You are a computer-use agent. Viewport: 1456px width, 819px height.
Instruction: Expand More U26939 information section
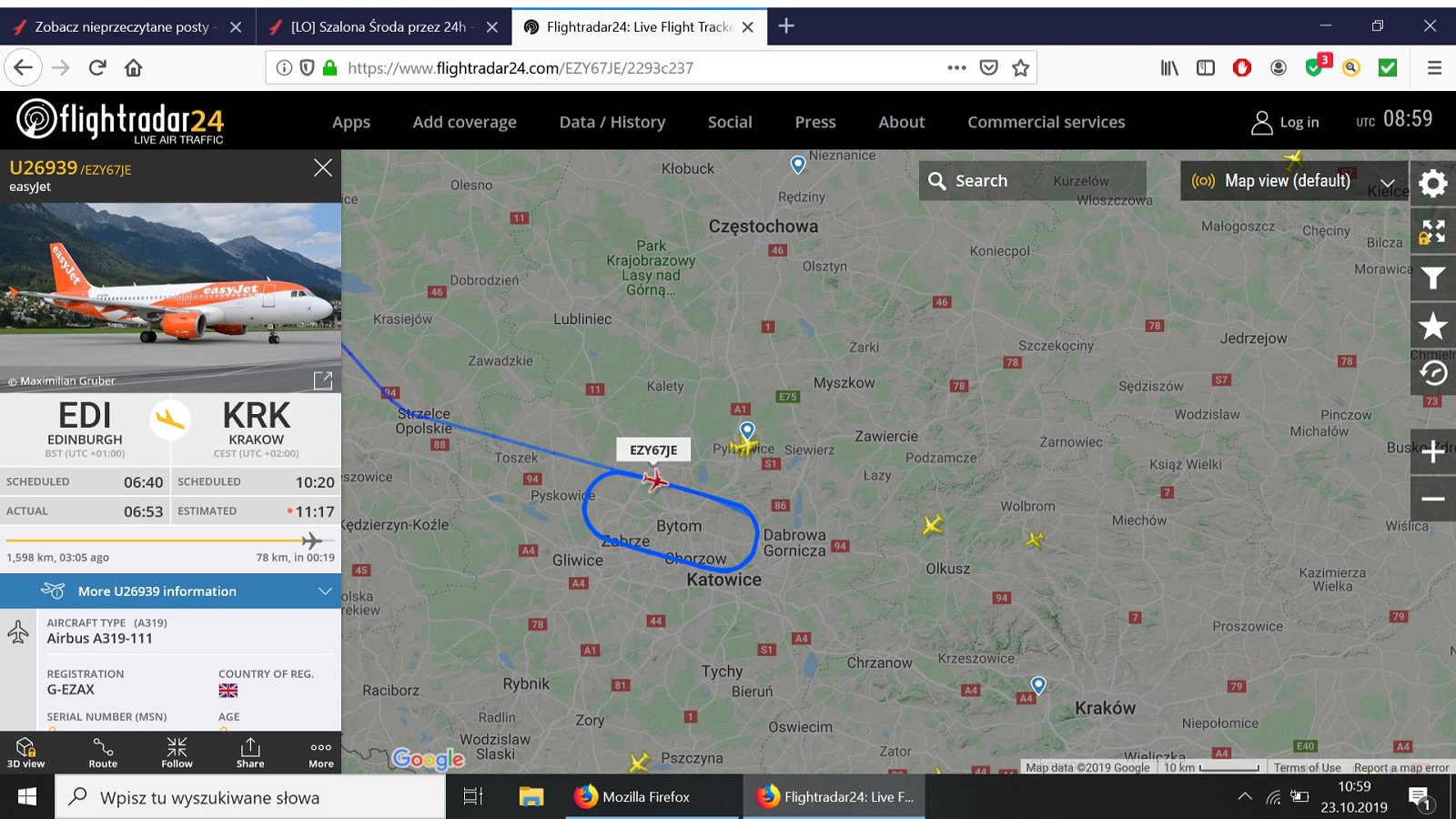coord(171,591)
